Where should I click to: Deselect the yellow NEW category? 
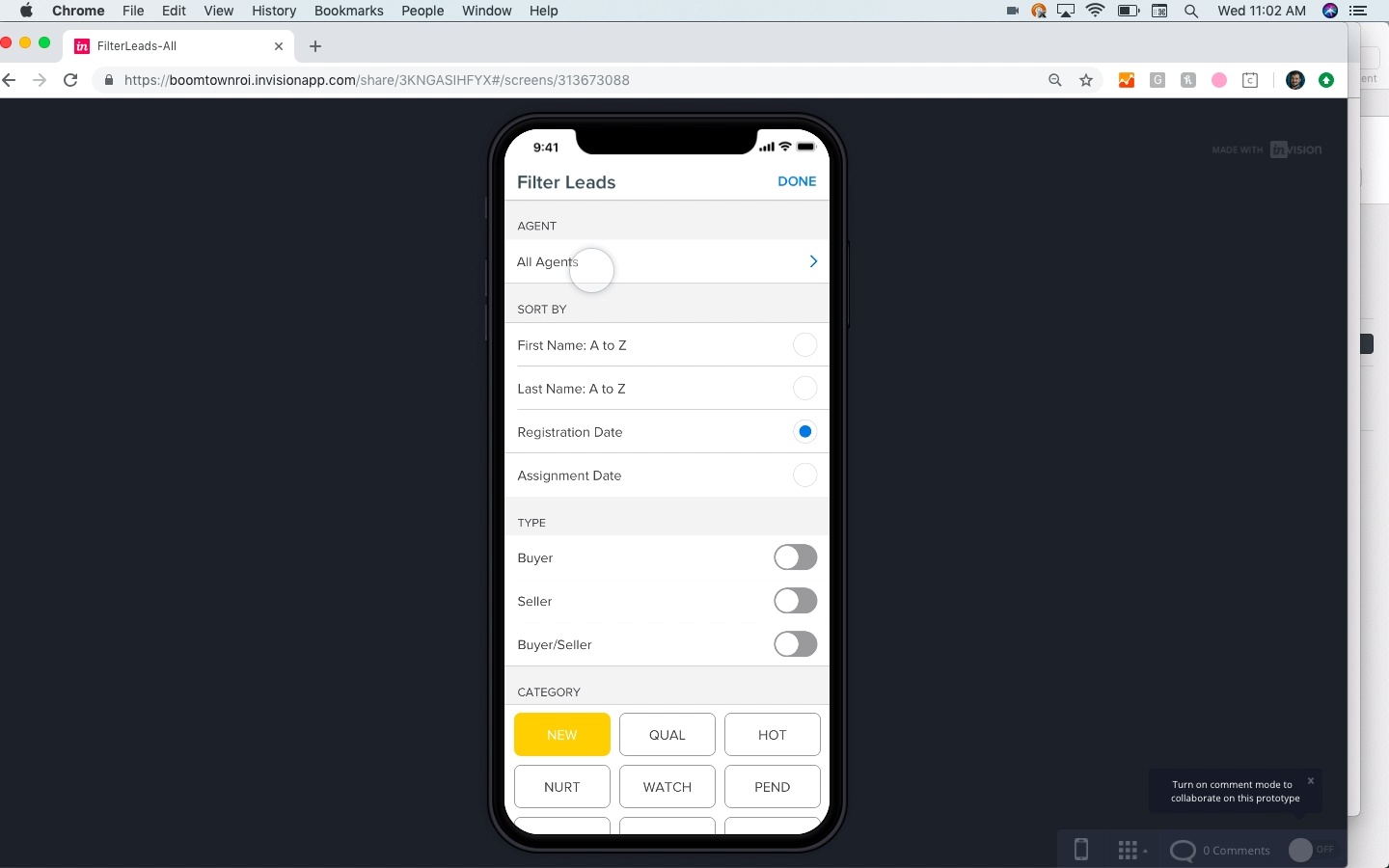coord(562,734)
